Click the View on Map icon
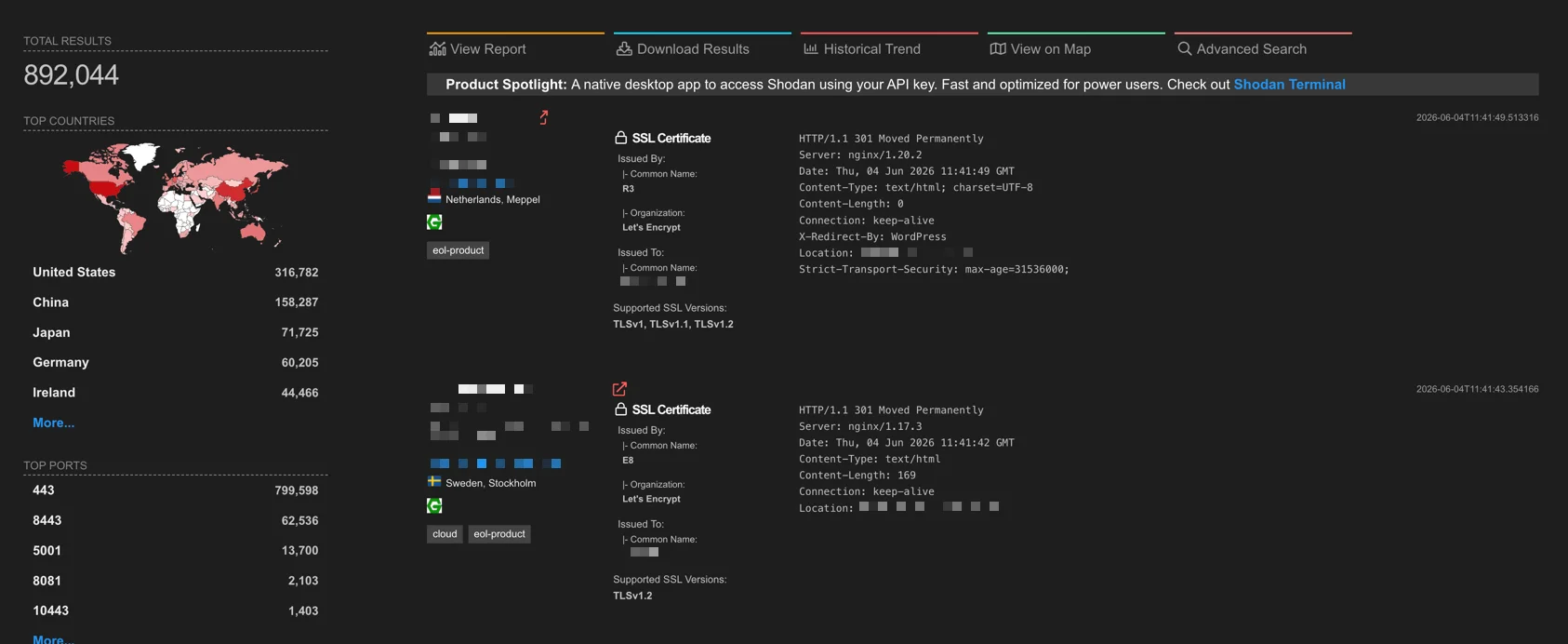This screenshot has height=644, width=1568. (x=998, y=48)
